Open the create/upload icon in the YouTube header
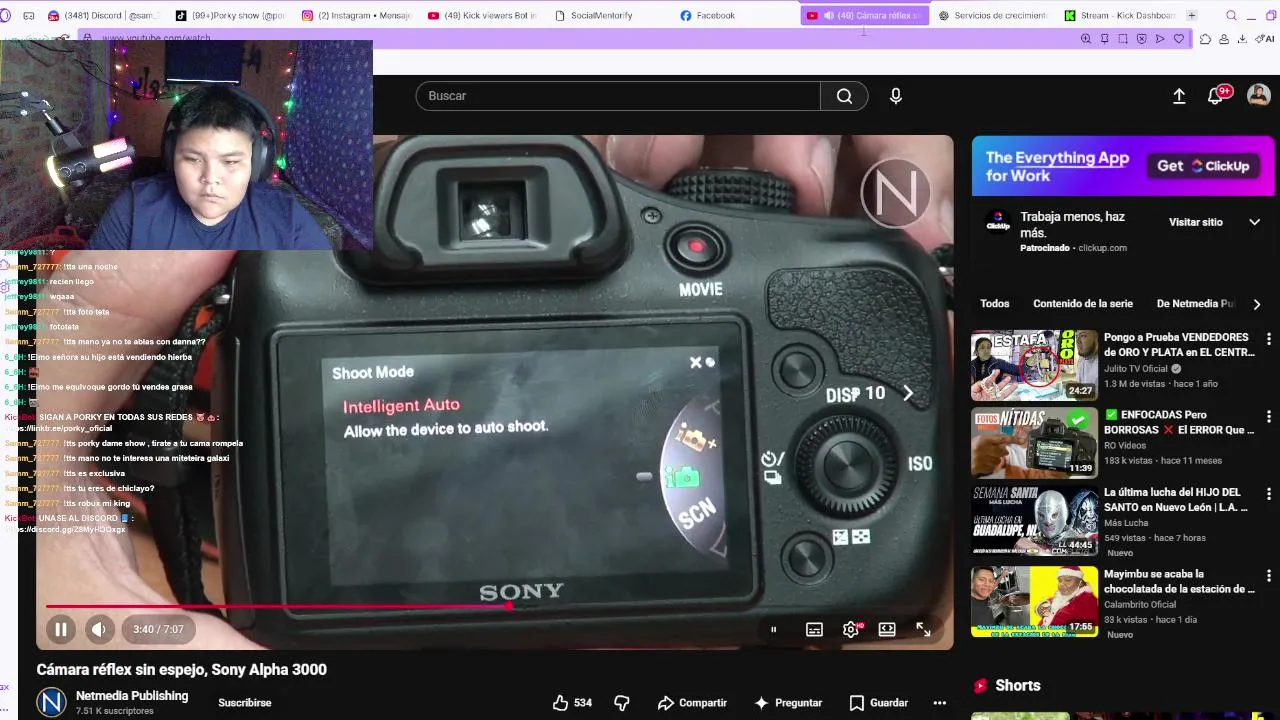The image size is (1280, 720). [x=1179, y=96]
